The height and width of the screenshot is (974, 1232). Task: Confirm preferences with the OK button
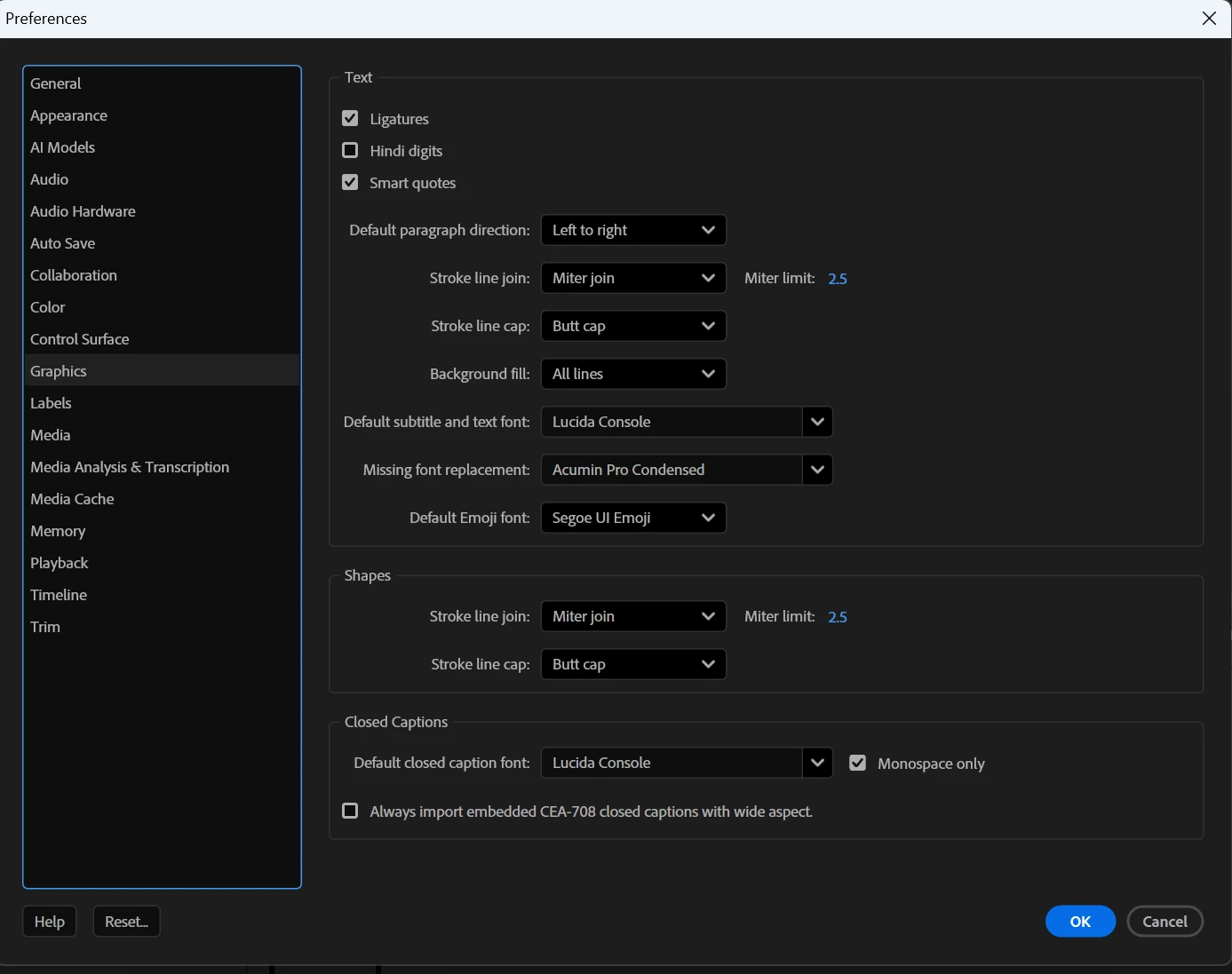point(1080,922)
